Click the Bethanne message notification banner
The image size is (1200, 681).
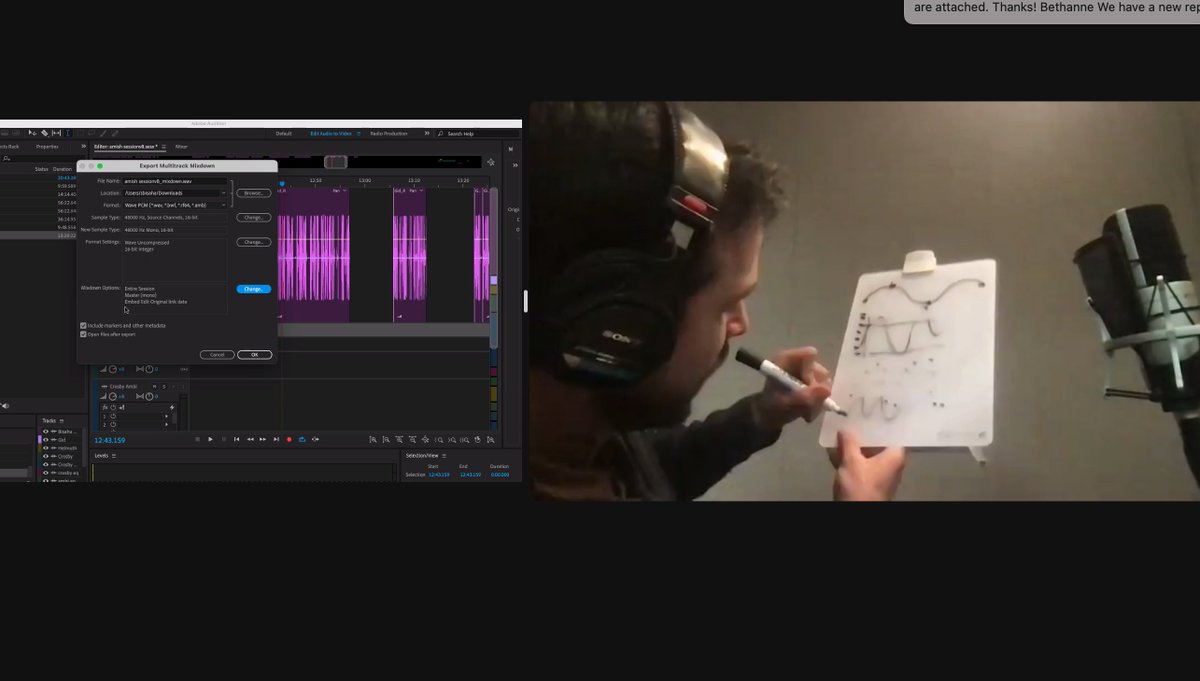pyautogui.click(x=1052, y=11)
